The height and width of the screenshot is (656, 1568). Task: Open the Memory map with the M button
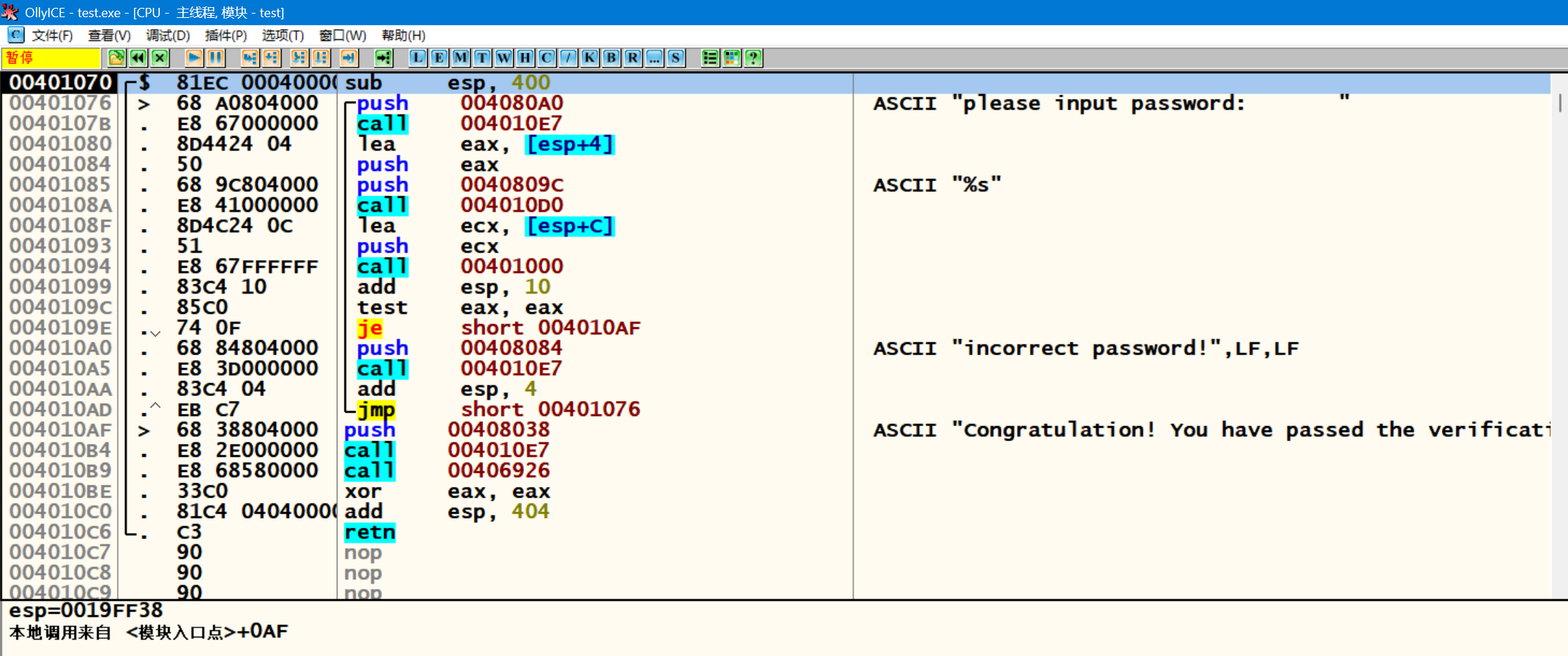(461, 58)
